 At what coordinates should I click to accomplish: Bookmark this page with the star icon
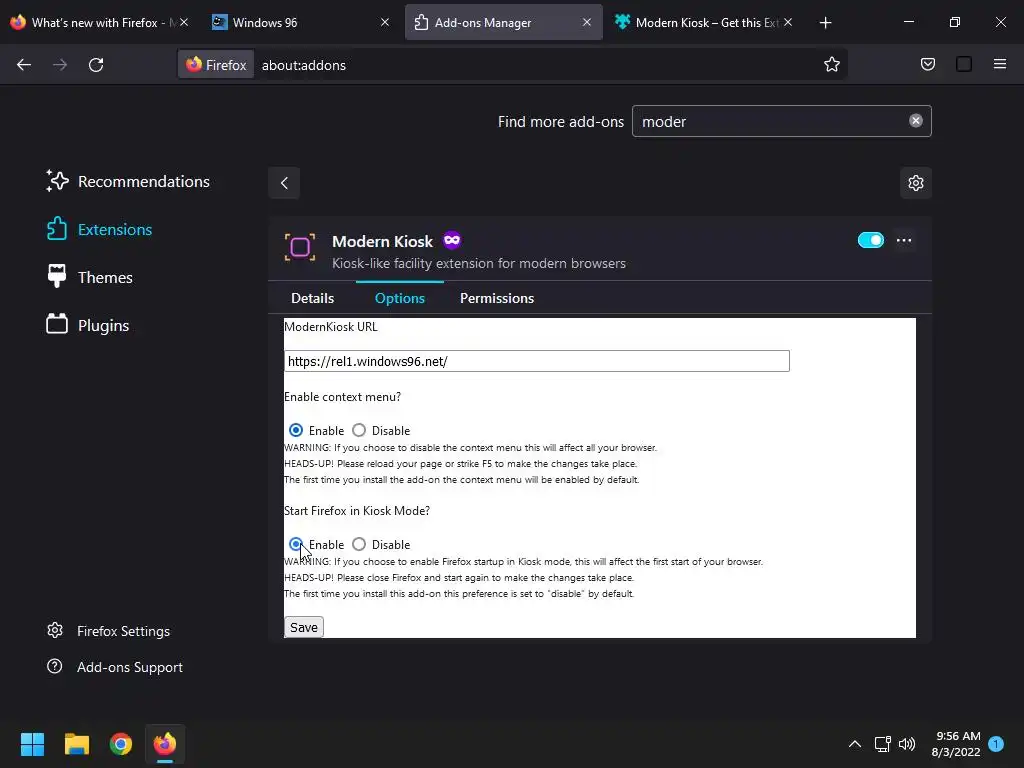831,64
